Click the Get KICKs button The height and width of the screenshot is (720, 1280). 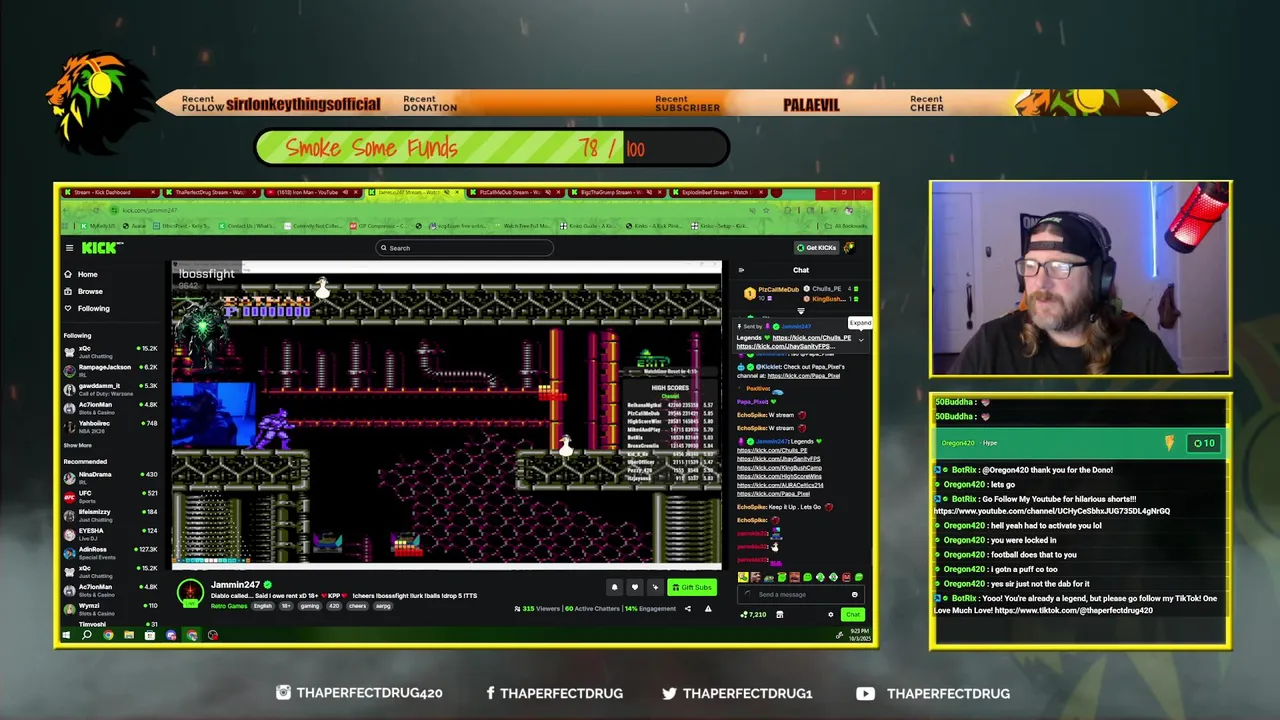[817, 248]
